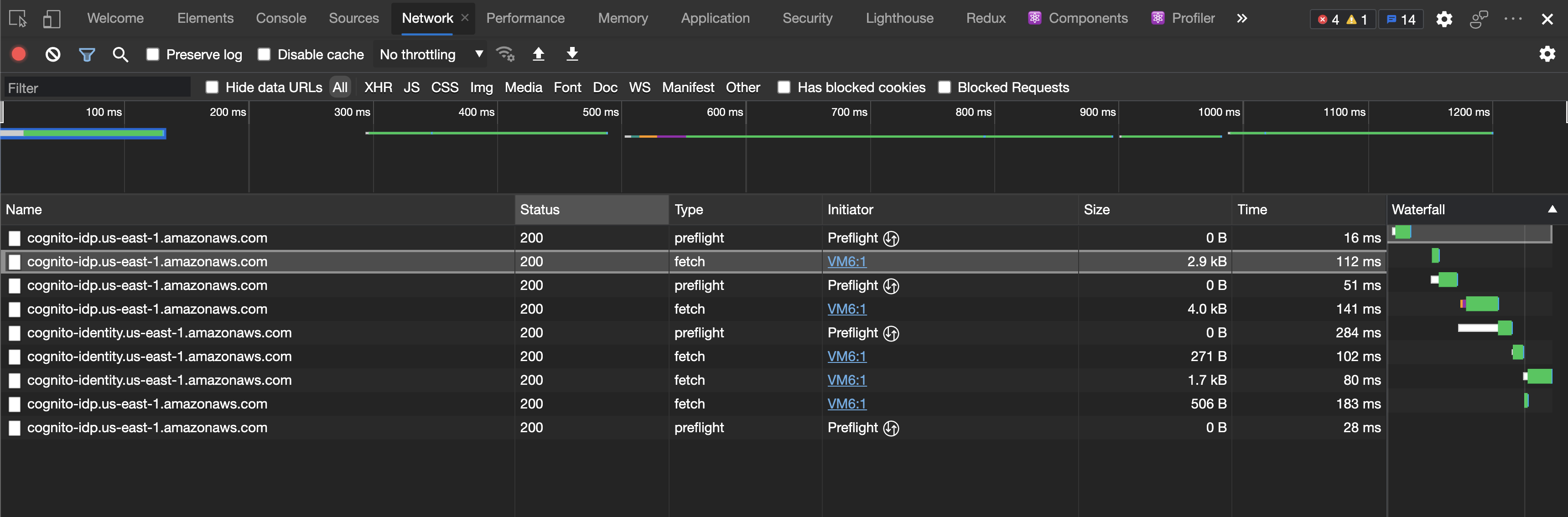The height and width of the screenshot is (517, 1568).
Task: Select the XHR filter button
Action: coord(378,87)
